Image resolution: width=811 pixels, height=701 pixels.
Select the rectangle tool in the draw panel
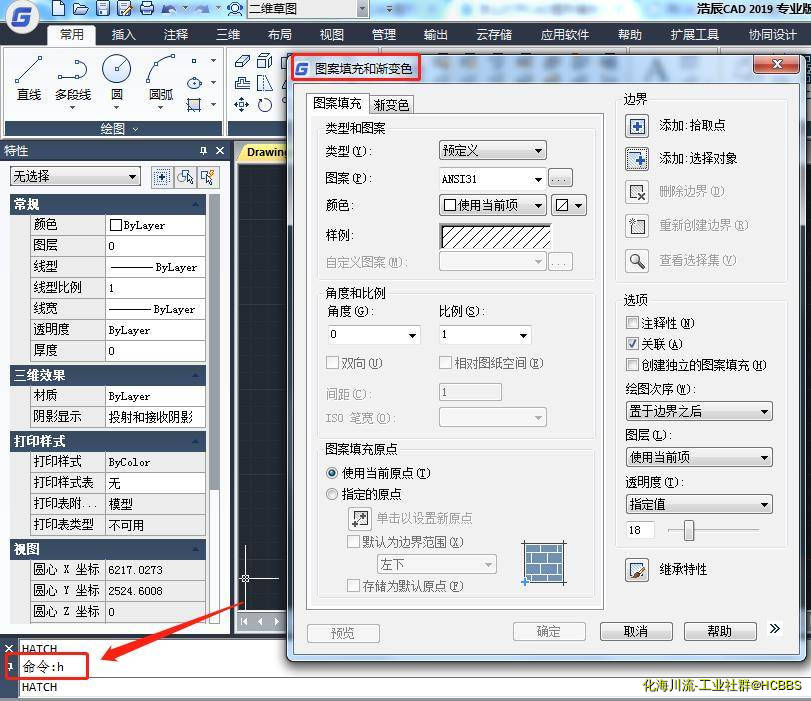194,105
